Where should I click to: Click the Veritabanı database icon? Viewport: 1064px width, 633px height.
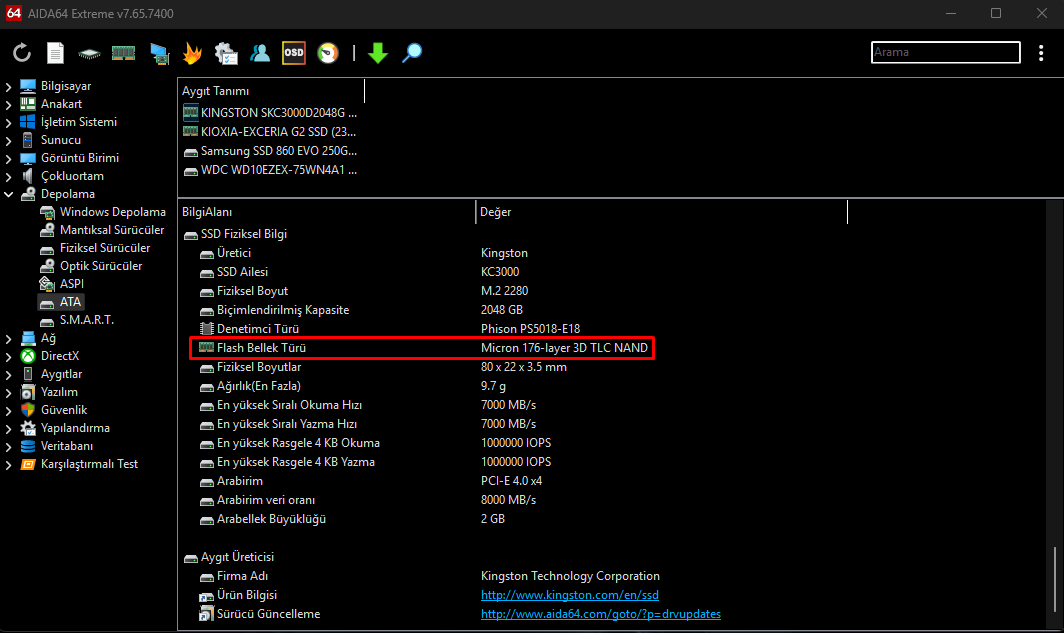(28, 446)
